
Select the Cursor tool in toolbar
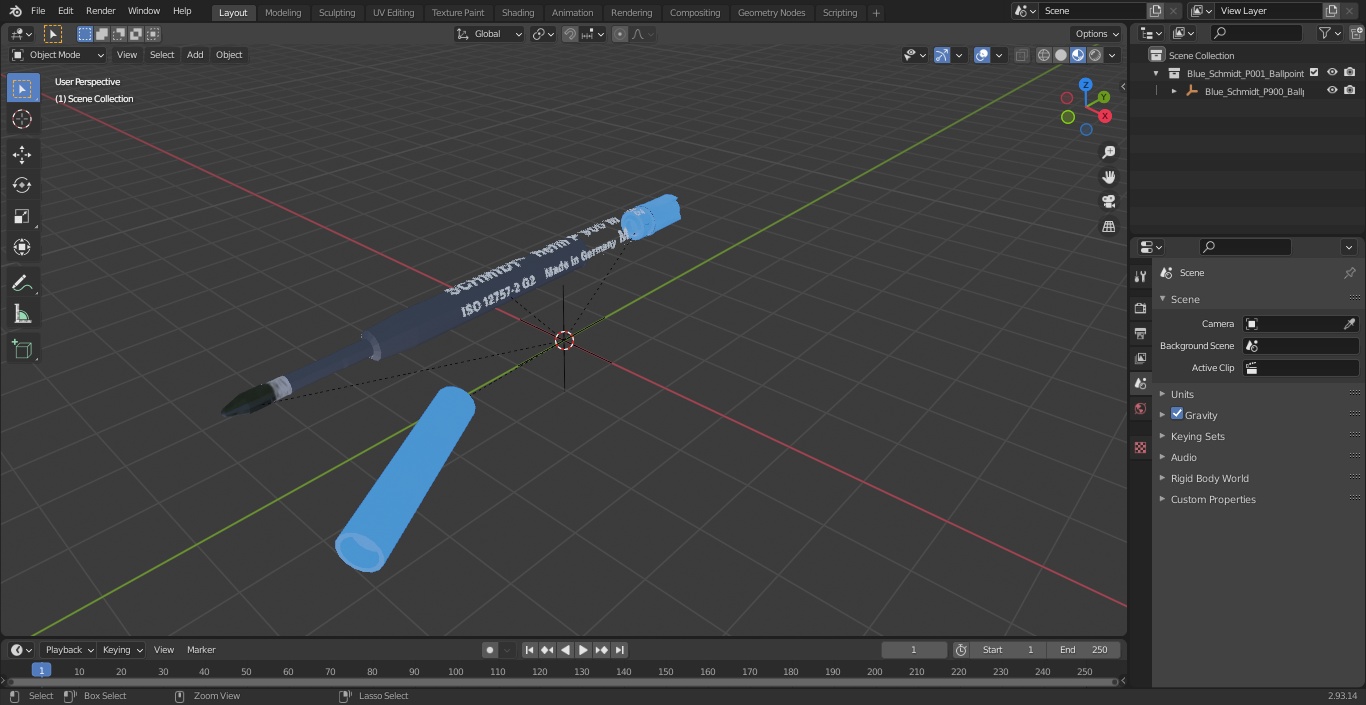pyautogui.click(x=22, y=119)
